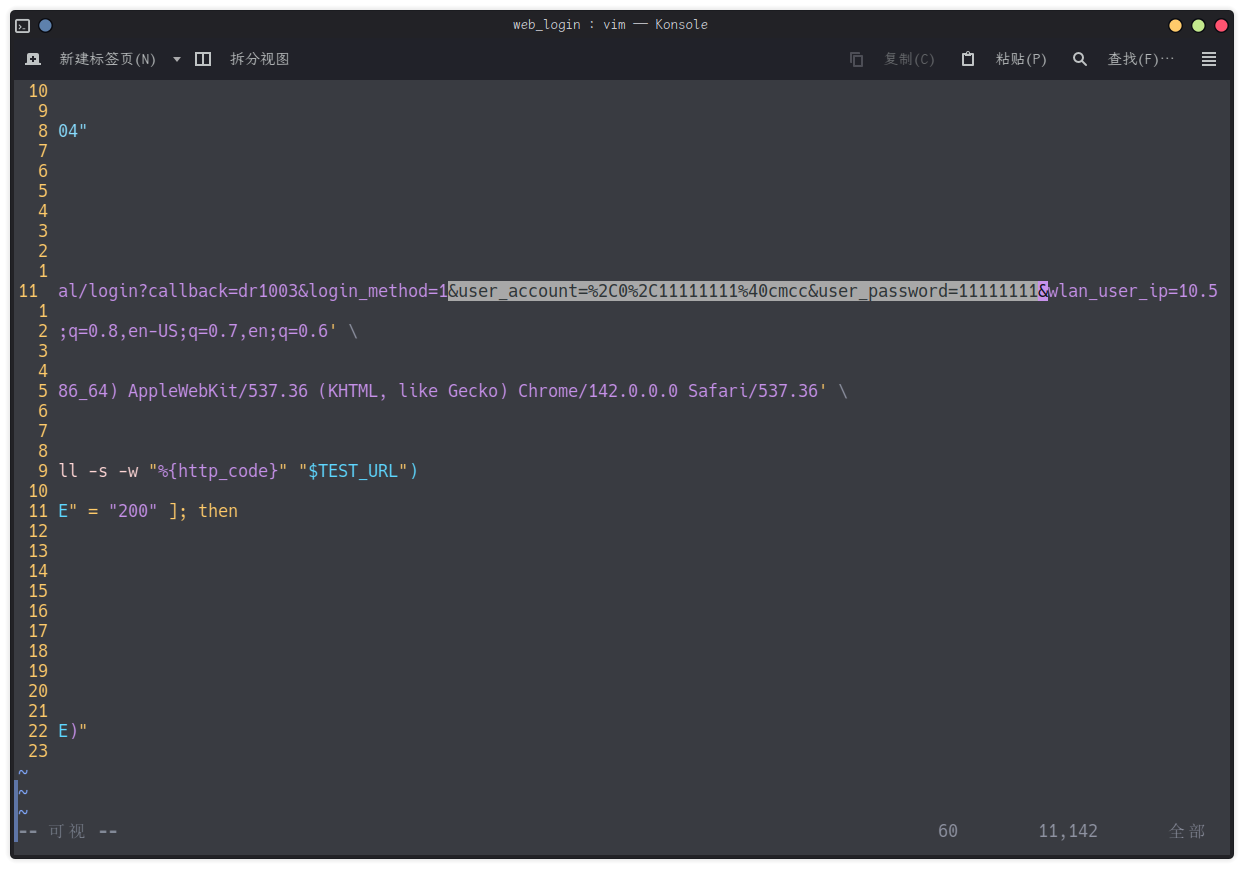
Task: Click the 查找(F) find label
Action: pyautogui.click(x=1140, y=59)
